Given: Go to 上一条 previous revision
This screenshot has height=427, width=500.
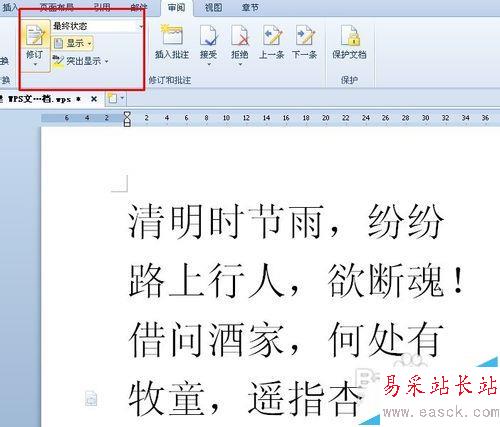Looking at the screenshot, I should [x=272, y=43].
